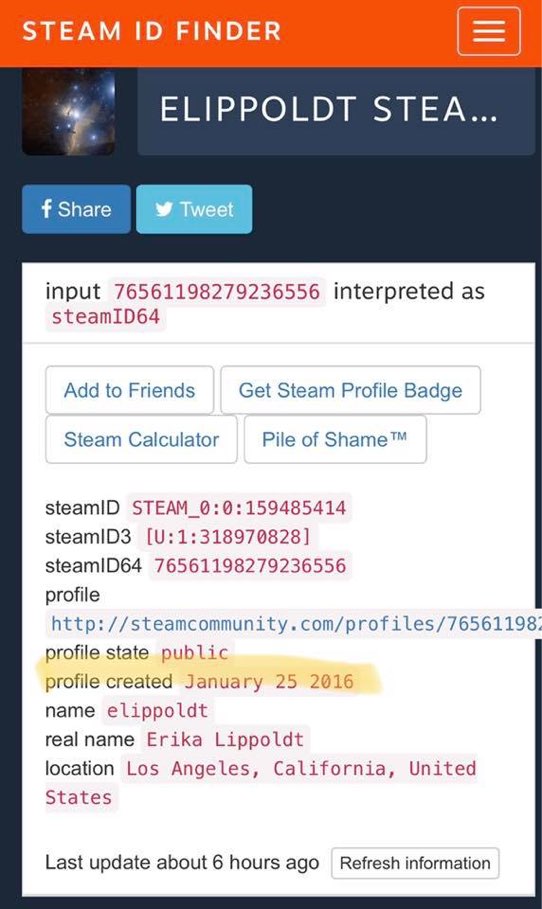The height and width of the screenshot is (909, 542).
Task: Tweet this profile
Action: point(194,209)
